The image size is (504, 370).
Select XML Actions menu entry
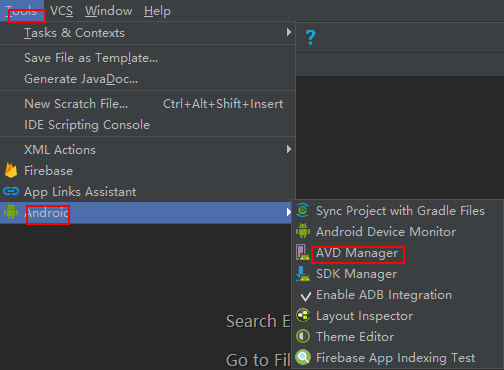(147, 150)
